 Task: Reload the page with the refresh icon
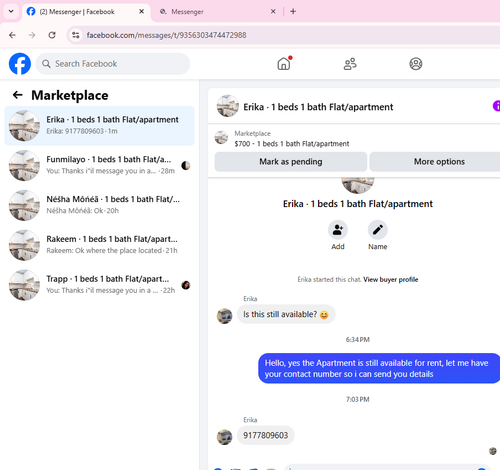[x=52, y=35]
